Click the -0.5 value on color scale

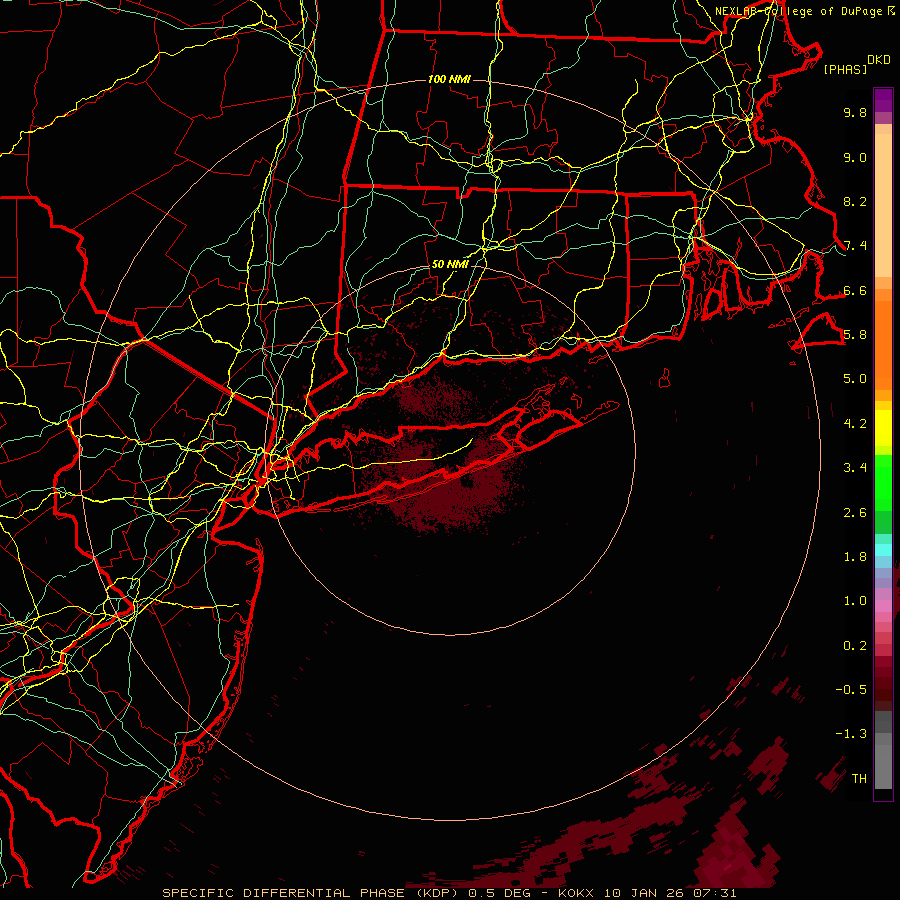coord(851,690)
